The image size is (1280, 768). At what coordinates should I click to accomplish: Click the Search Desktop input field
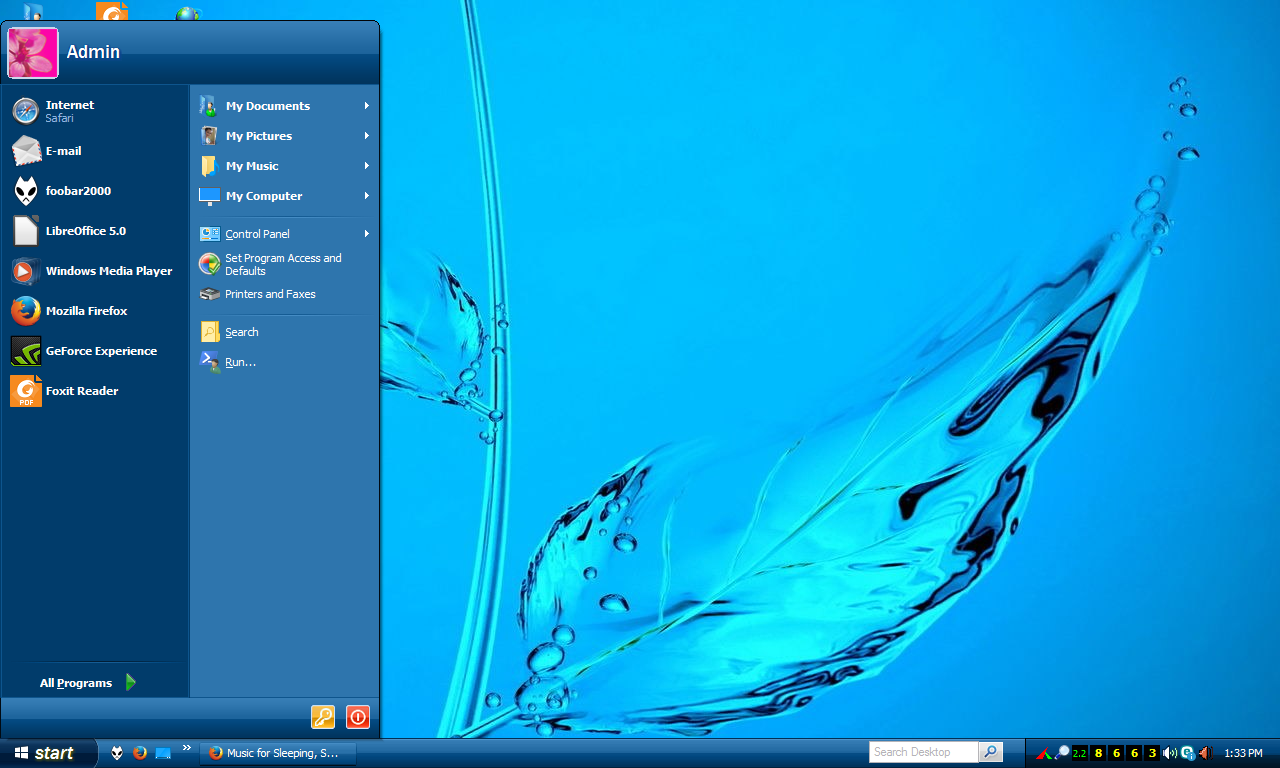pos(922,752)
